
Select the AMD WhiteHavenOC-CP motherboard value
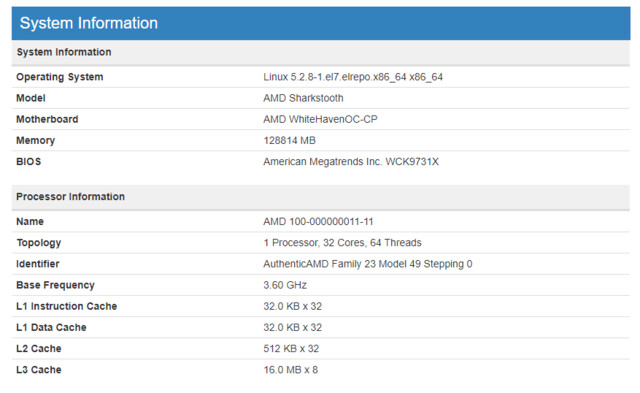(x=320, y=120)
